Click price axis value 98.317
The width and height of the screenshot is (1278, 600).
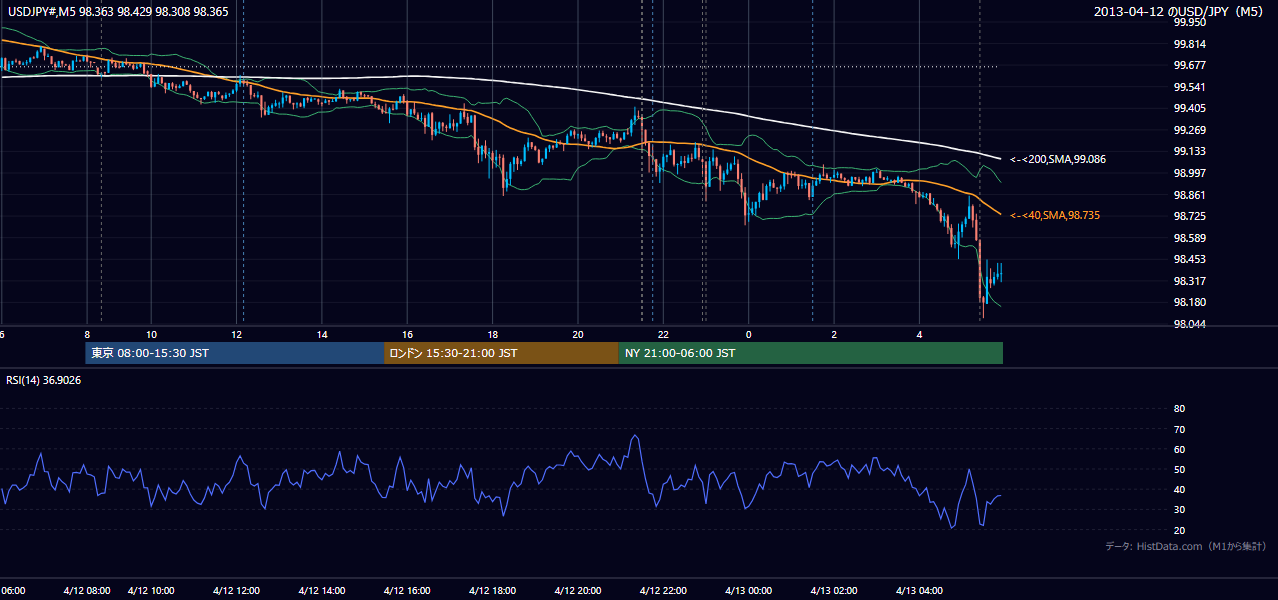(1189, 281)
